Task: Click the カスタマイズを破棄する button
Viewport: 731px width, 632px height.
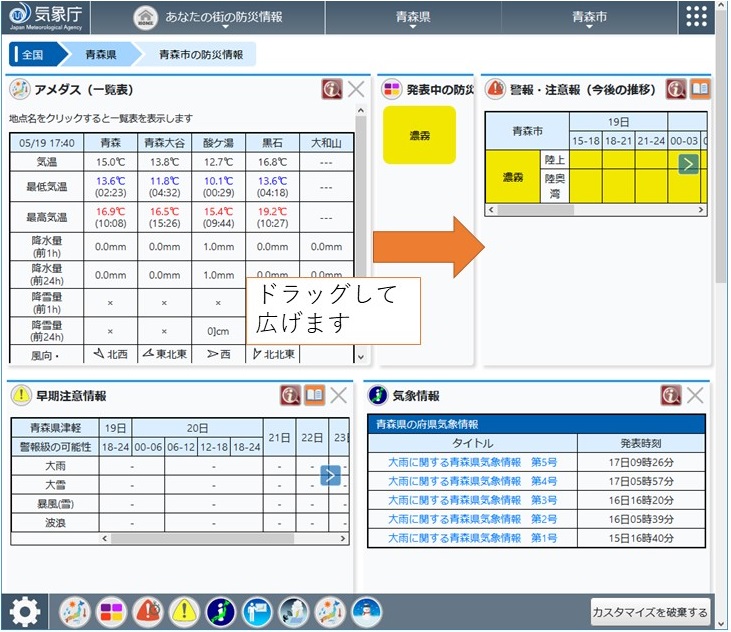Action: pyautogui.click(x=650, y=611)
